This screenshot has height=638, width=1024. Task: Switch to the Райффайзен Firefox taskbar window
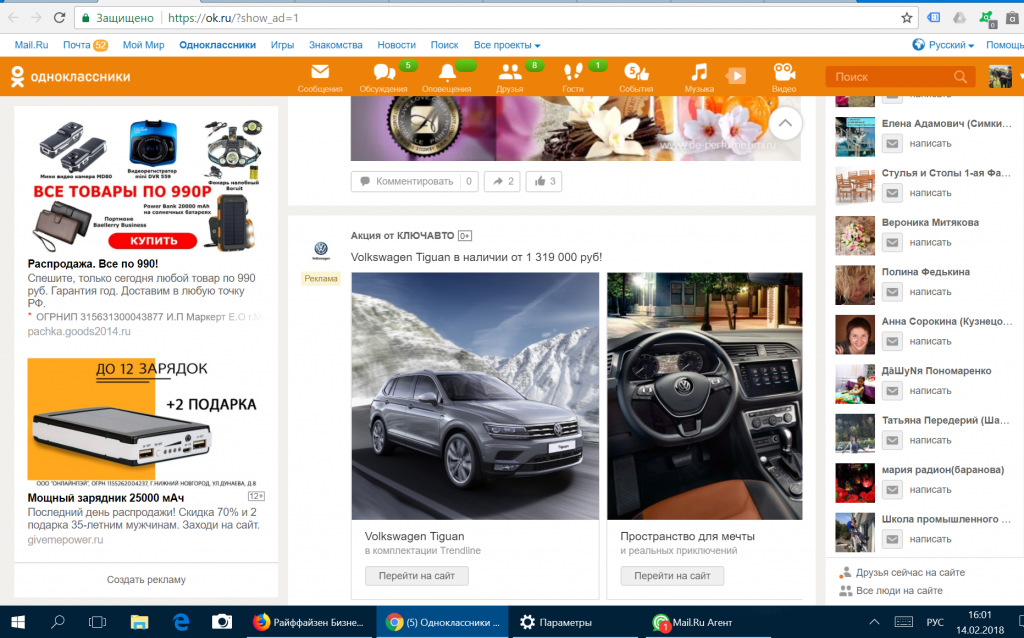[310, 622]
